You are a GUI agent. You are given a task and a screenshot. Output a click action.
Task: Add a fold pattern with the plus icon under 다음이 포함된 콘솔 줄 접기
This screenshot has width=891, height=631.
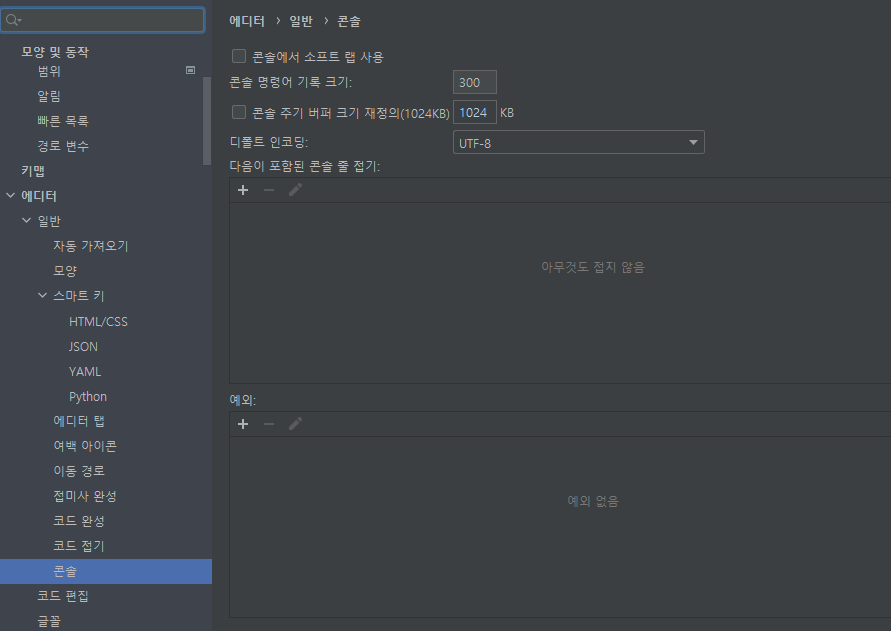(x=243, y=190)
